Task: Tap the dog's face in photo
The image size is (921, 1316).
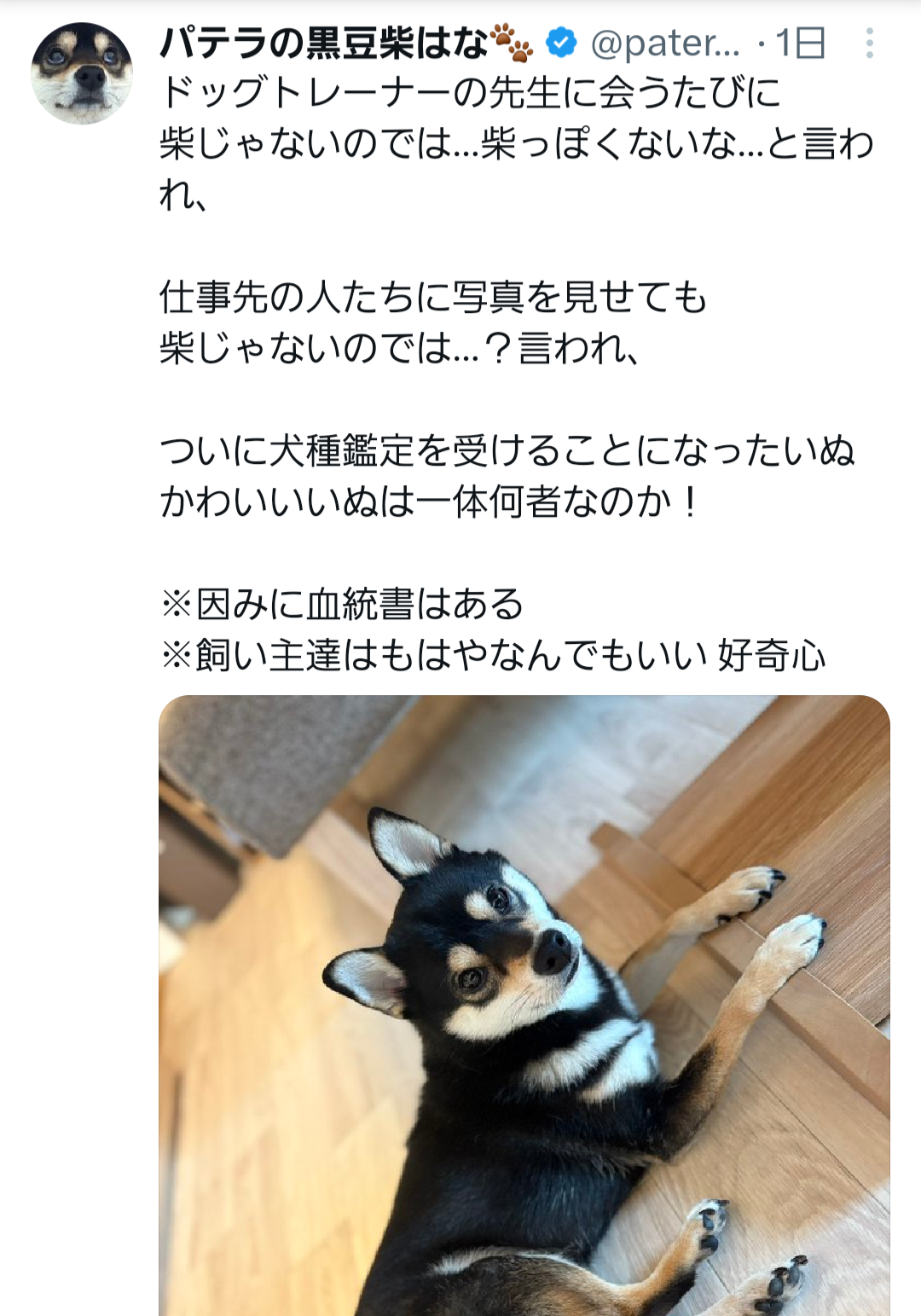Action: pos(503,938)
